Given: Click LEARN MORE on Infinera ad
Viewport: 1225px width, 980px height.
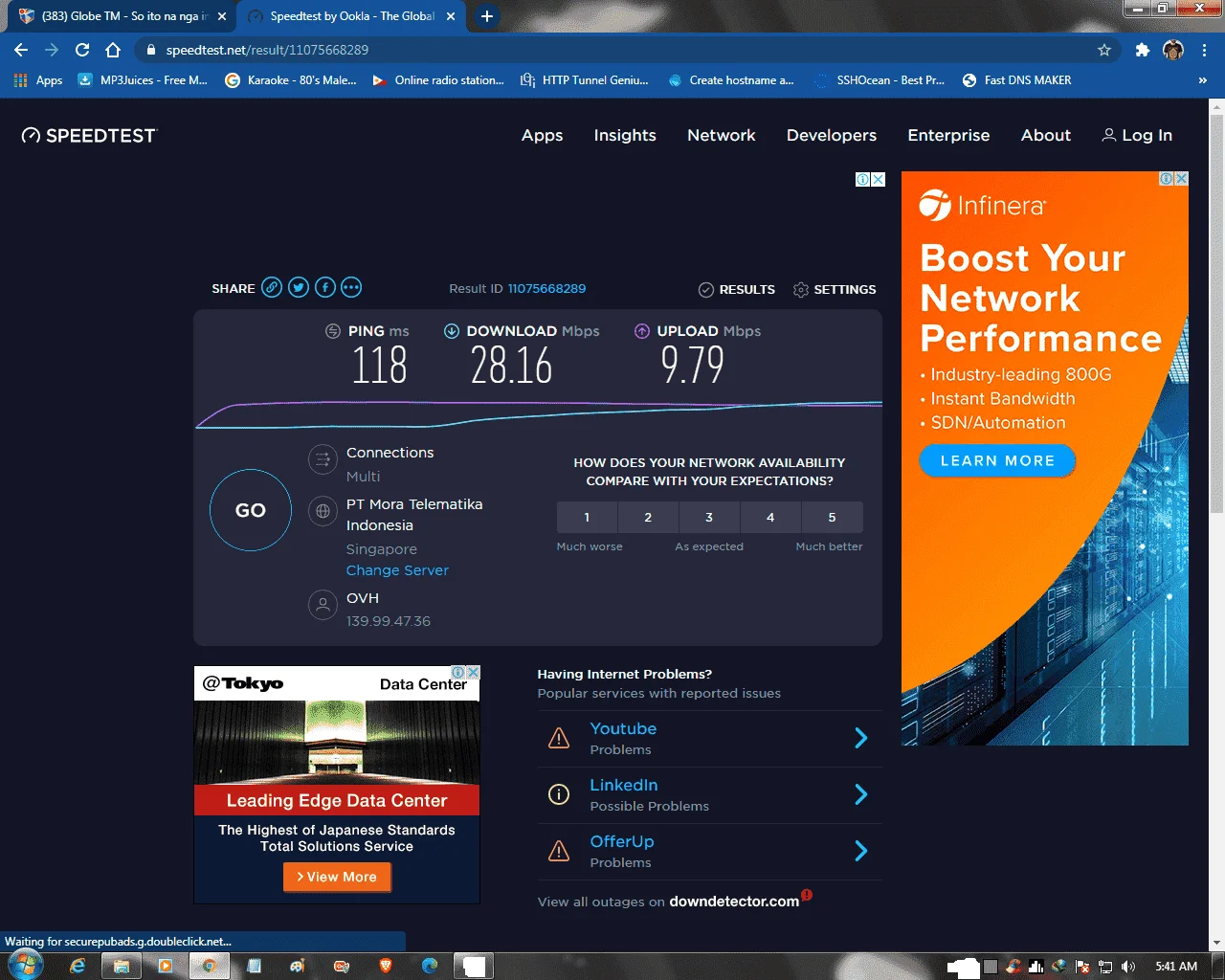Looking at the screenshot, I should [x=997, y=460].
